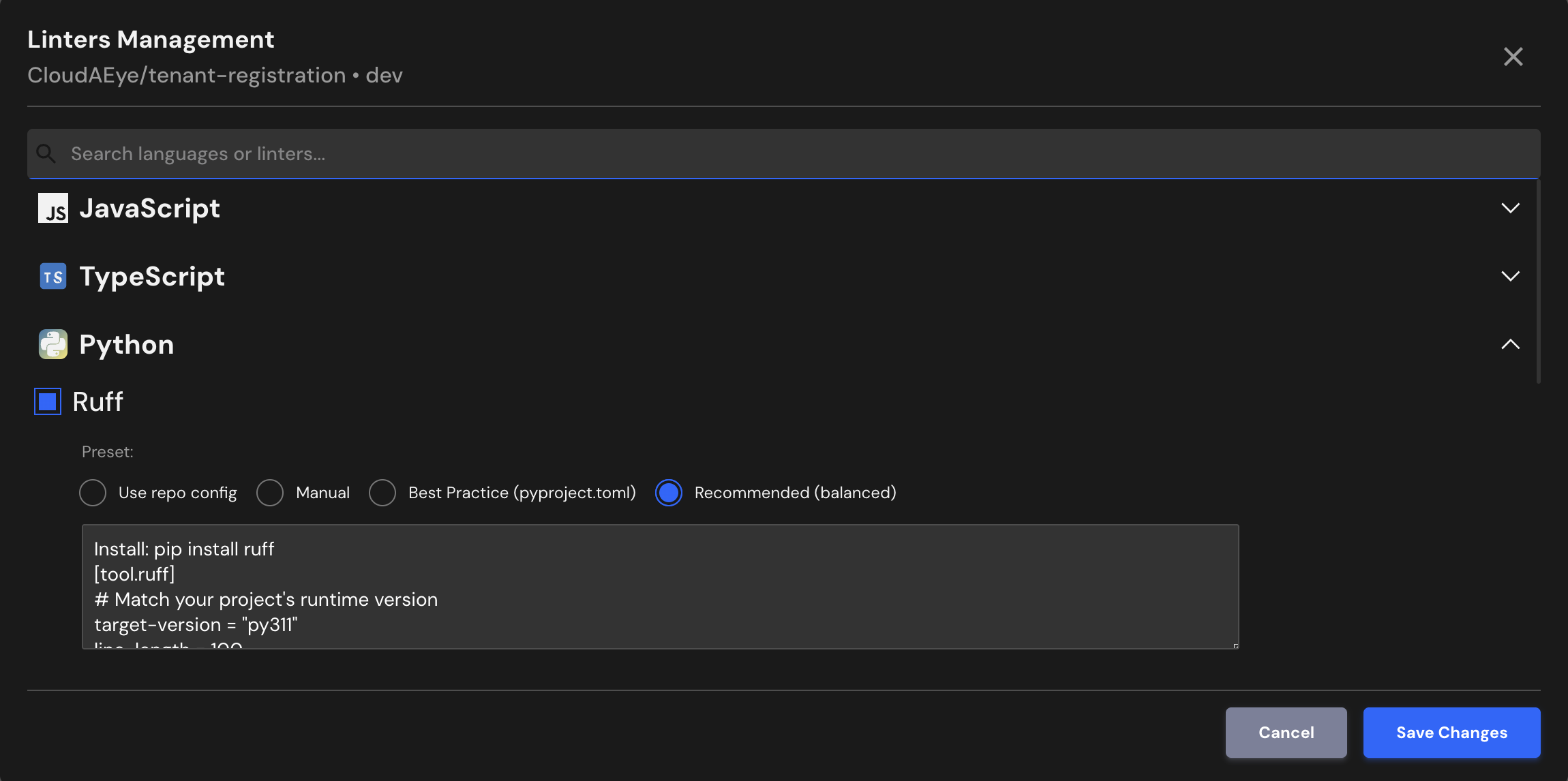Toggle the Ruff linter checkbox
Viewport: 1568px width, 781px height.
[x=48, y=402]
